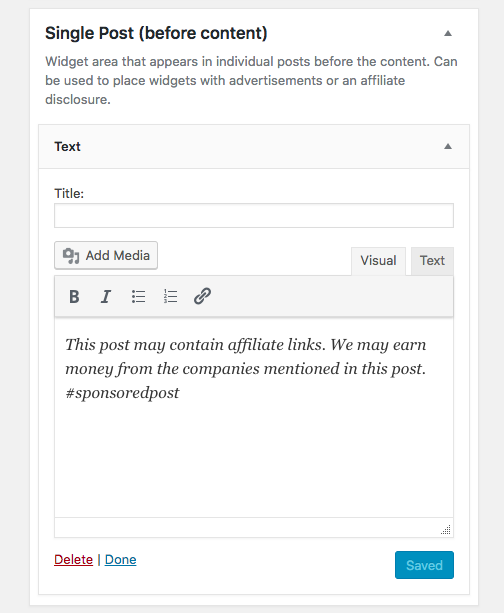504x613 pixels.
Task: Collapse the Text widget with its arrow
Action: 448,147
